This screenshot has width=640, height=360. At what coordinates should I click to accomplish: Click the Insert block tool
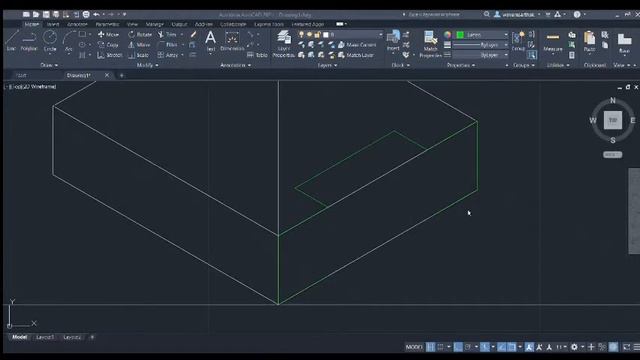coord(393,40)
